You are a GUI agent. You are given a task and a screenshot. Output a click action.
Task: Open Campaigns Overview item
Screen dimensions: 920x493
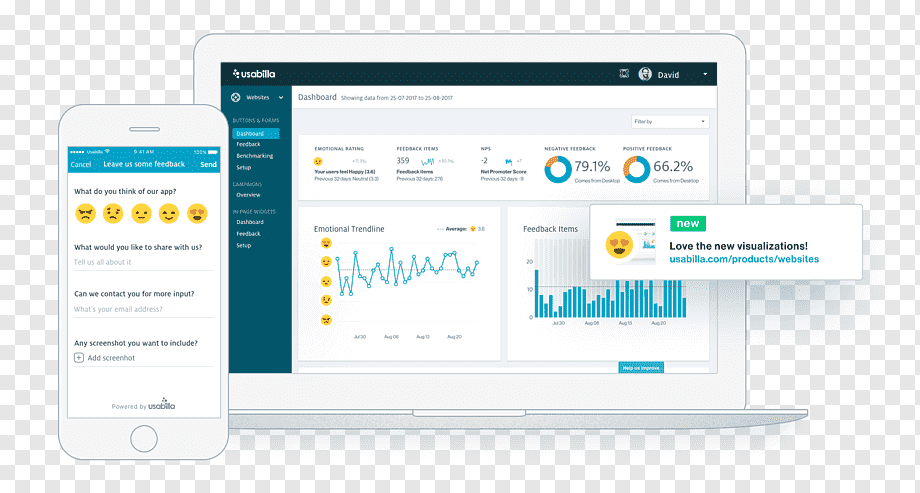click(x=248, y=195)
